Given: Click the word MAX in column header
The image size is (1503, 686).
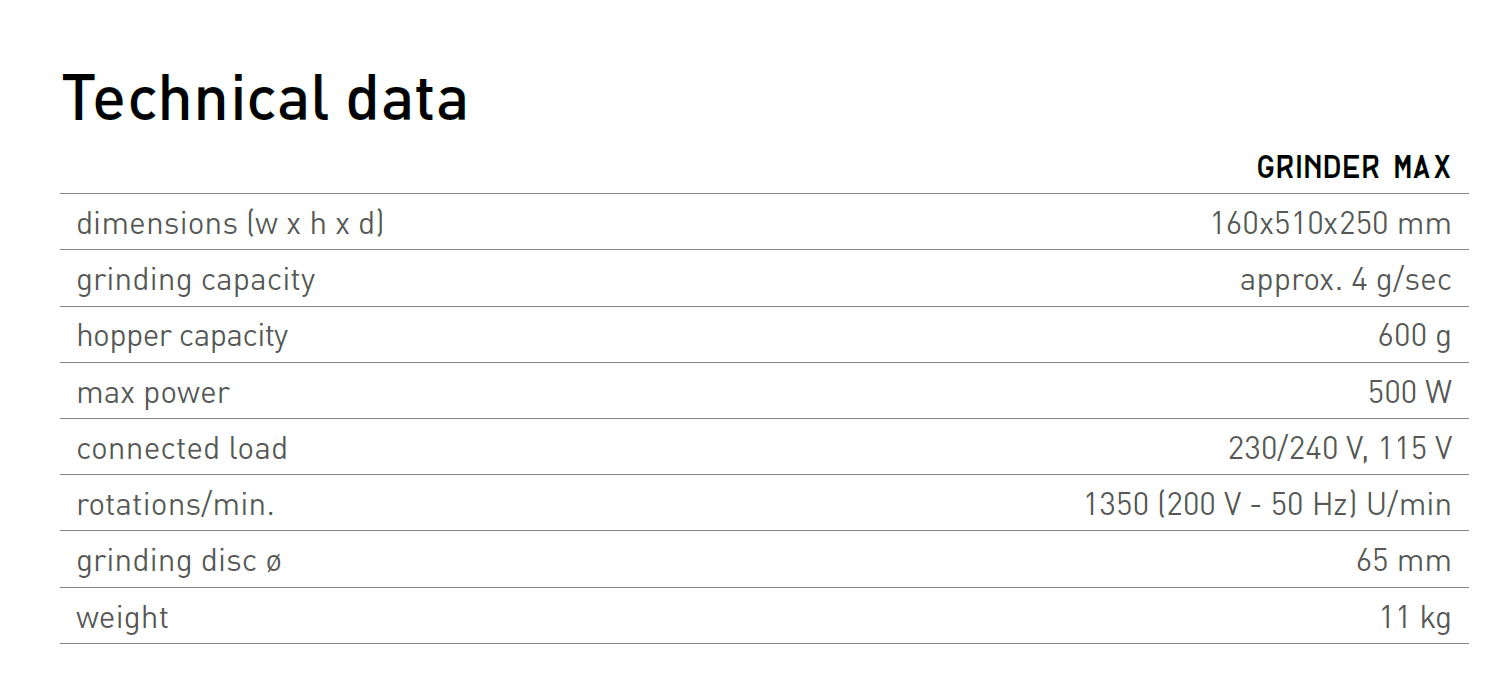Looking at the screenshot, I should [x=1422, y=168].
